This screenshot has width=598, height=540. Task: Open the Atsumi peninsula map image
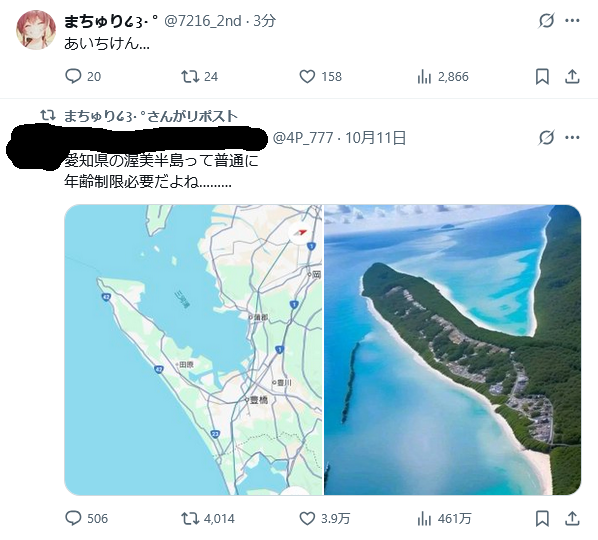(x=193, y=350)
